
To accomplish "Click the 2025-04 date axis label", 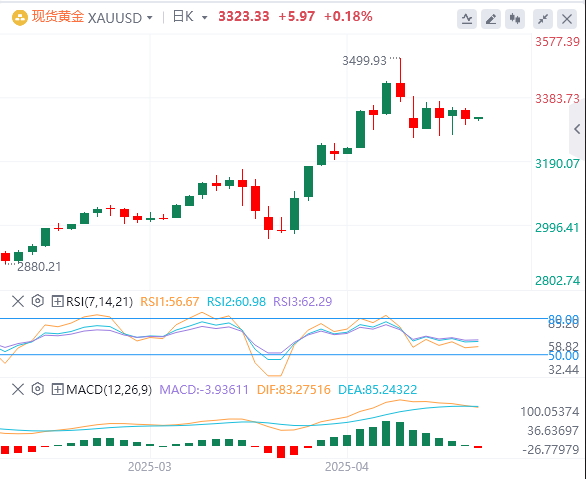I will (347, 467).
